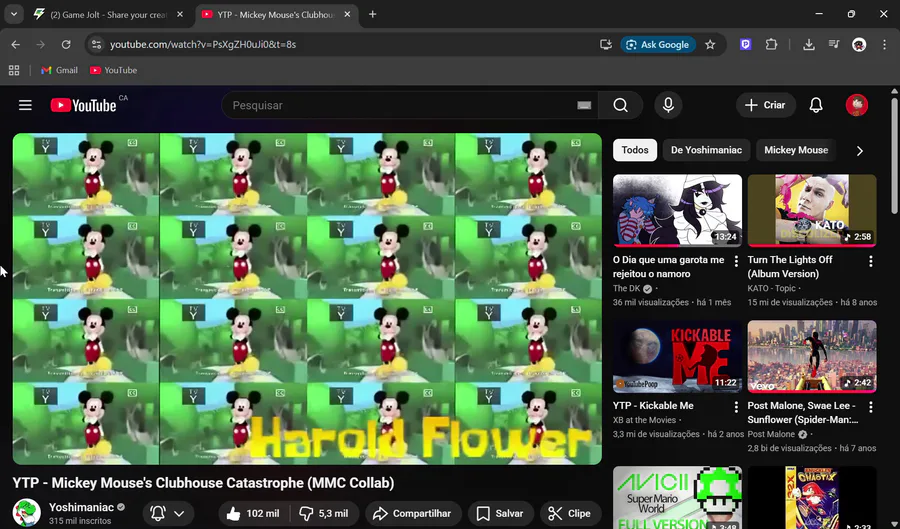Screen dimensions: 900x529
Task: Select the De Yoshimaniac filter chip
Action: click(x=706, y=150)
